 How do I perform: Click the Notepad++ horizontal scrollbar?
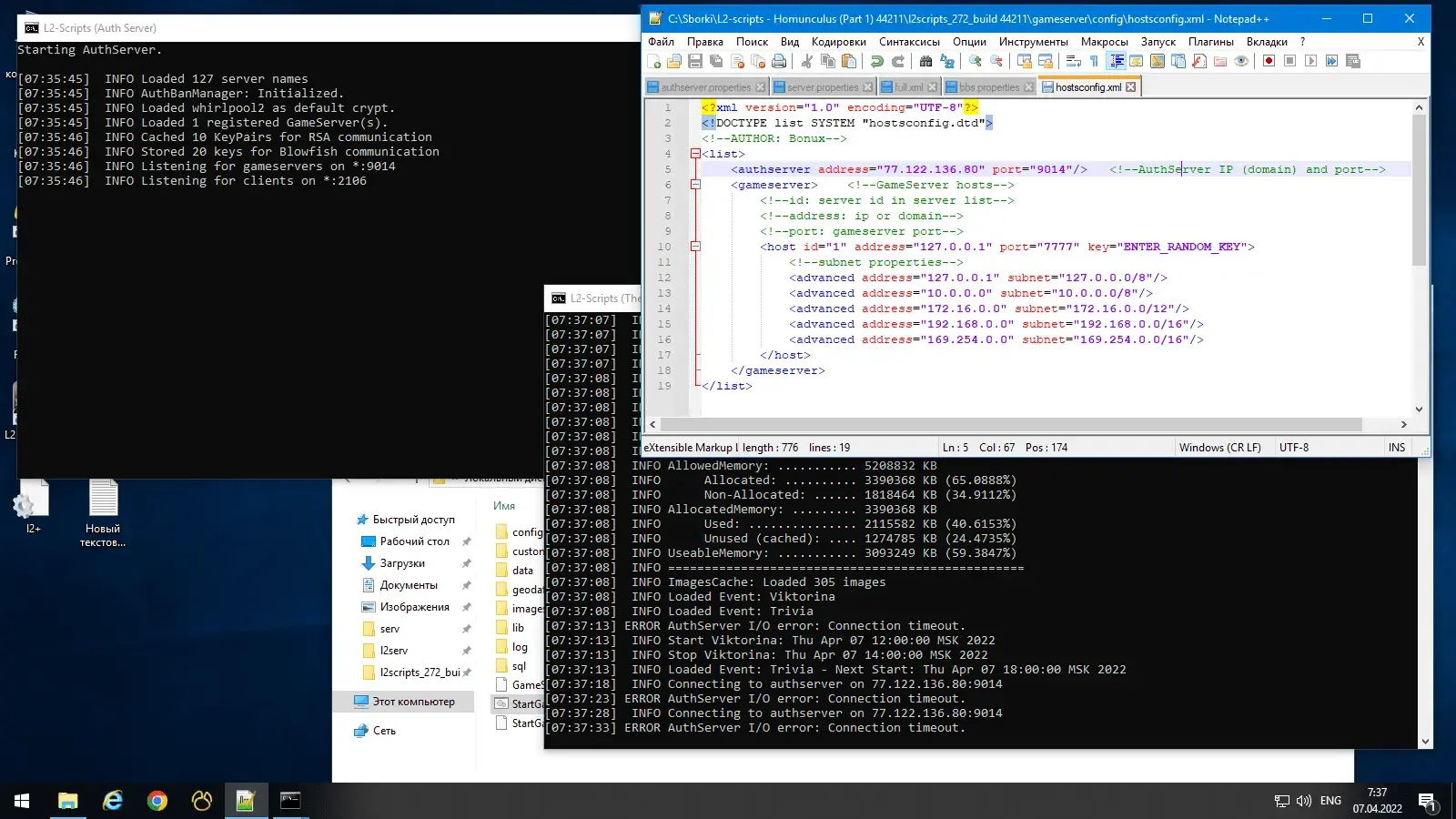[x=1010, y=425]
